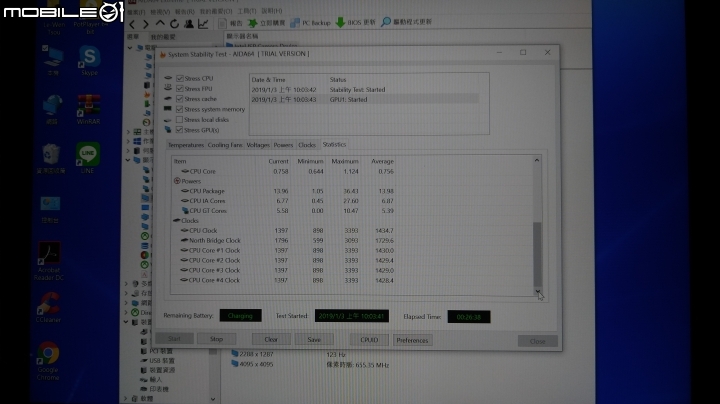Open the WinRAR desktop icon
The image size is (720, 404).
(89, 109)
